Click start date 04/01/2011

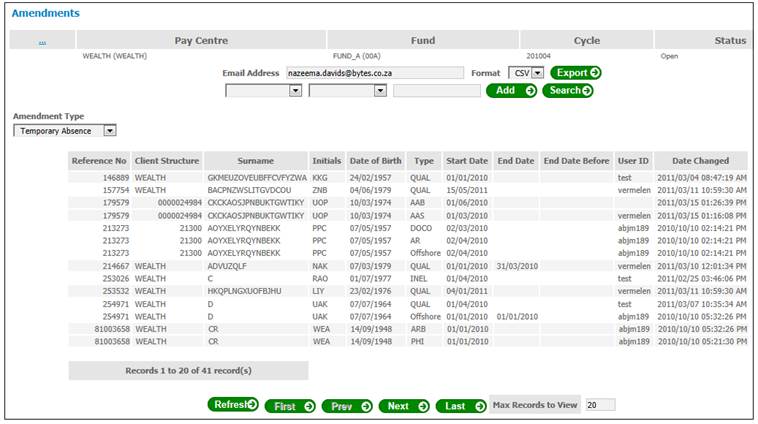[467, 291]
